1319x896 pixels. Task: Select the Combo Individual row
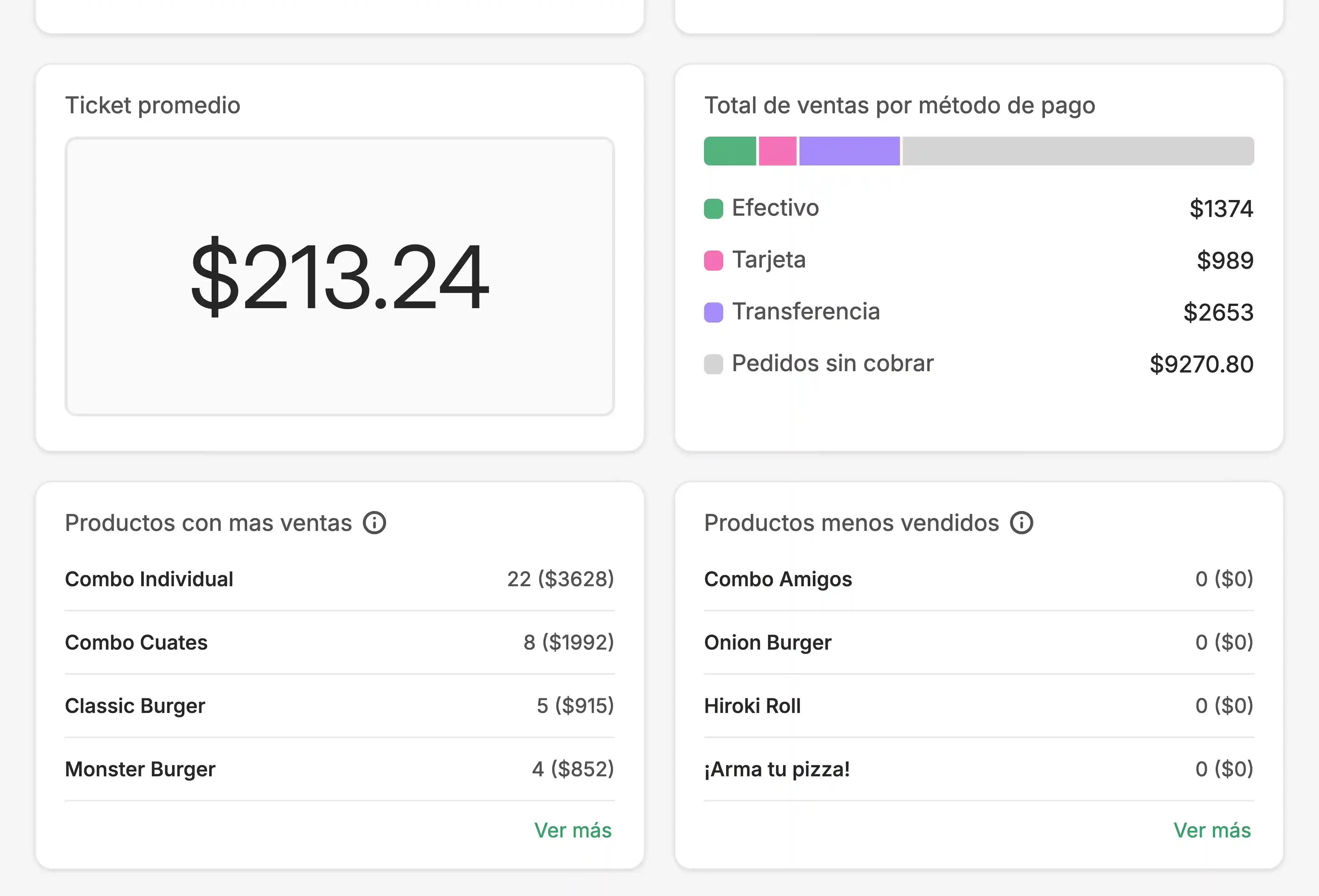pos(339,580)
